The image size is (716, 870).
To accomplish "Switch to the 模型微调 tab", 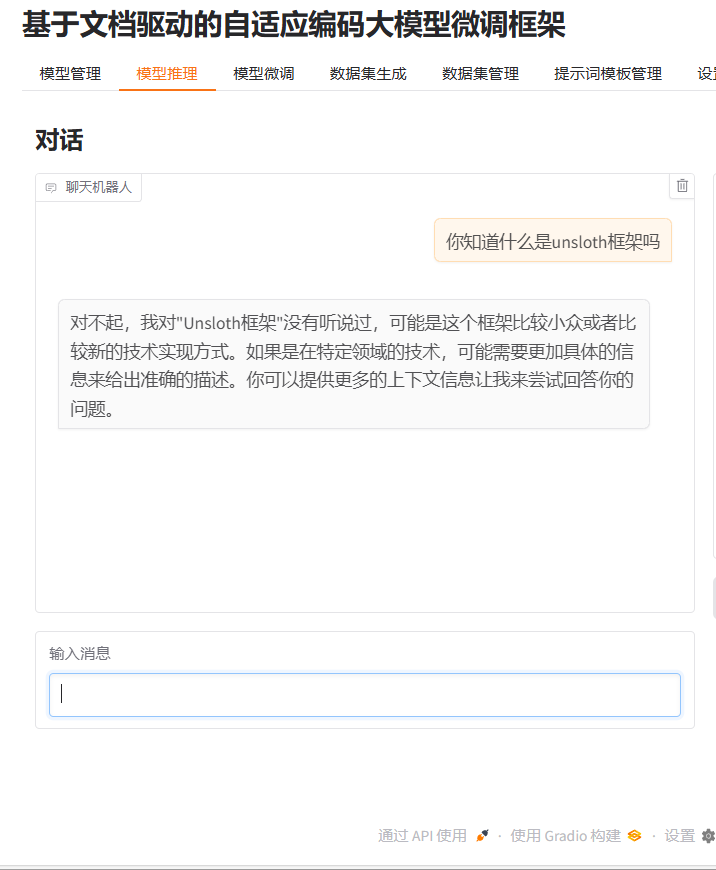I will (x=264, y=74).
